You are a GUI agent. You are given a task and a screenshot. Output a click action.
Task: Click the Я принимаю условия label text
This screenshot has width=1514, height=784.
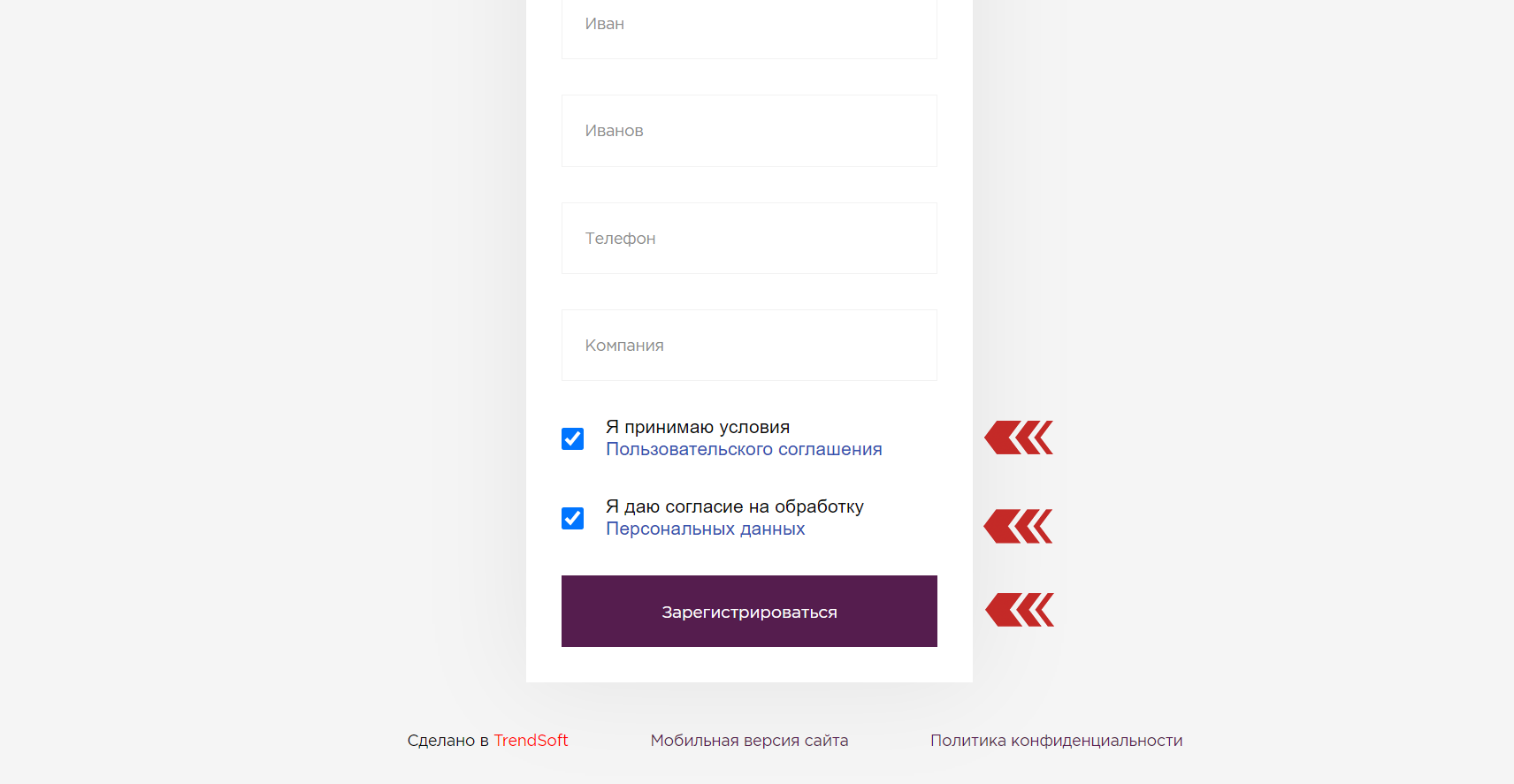(698, 427)
